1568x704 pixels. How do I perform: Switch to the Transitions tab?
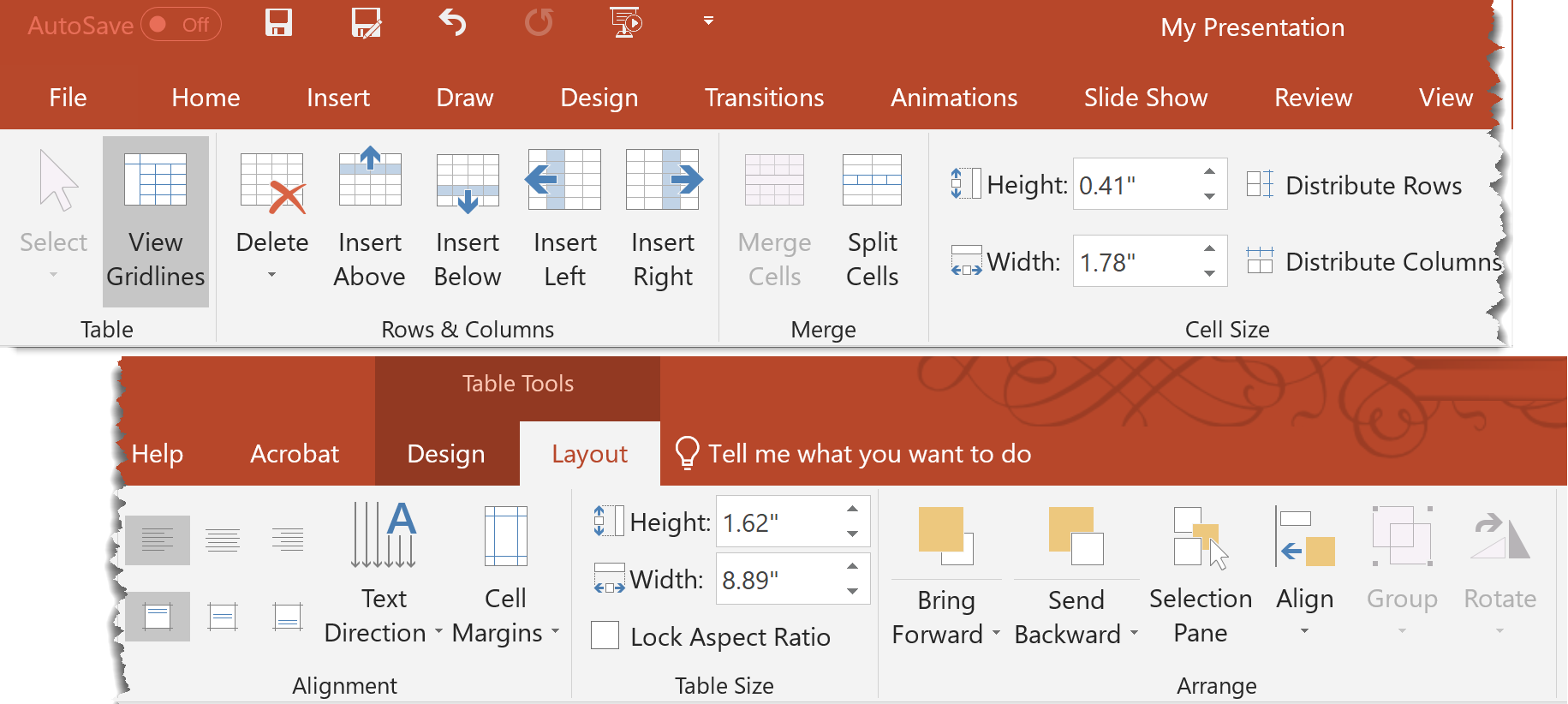coord(764,98)
